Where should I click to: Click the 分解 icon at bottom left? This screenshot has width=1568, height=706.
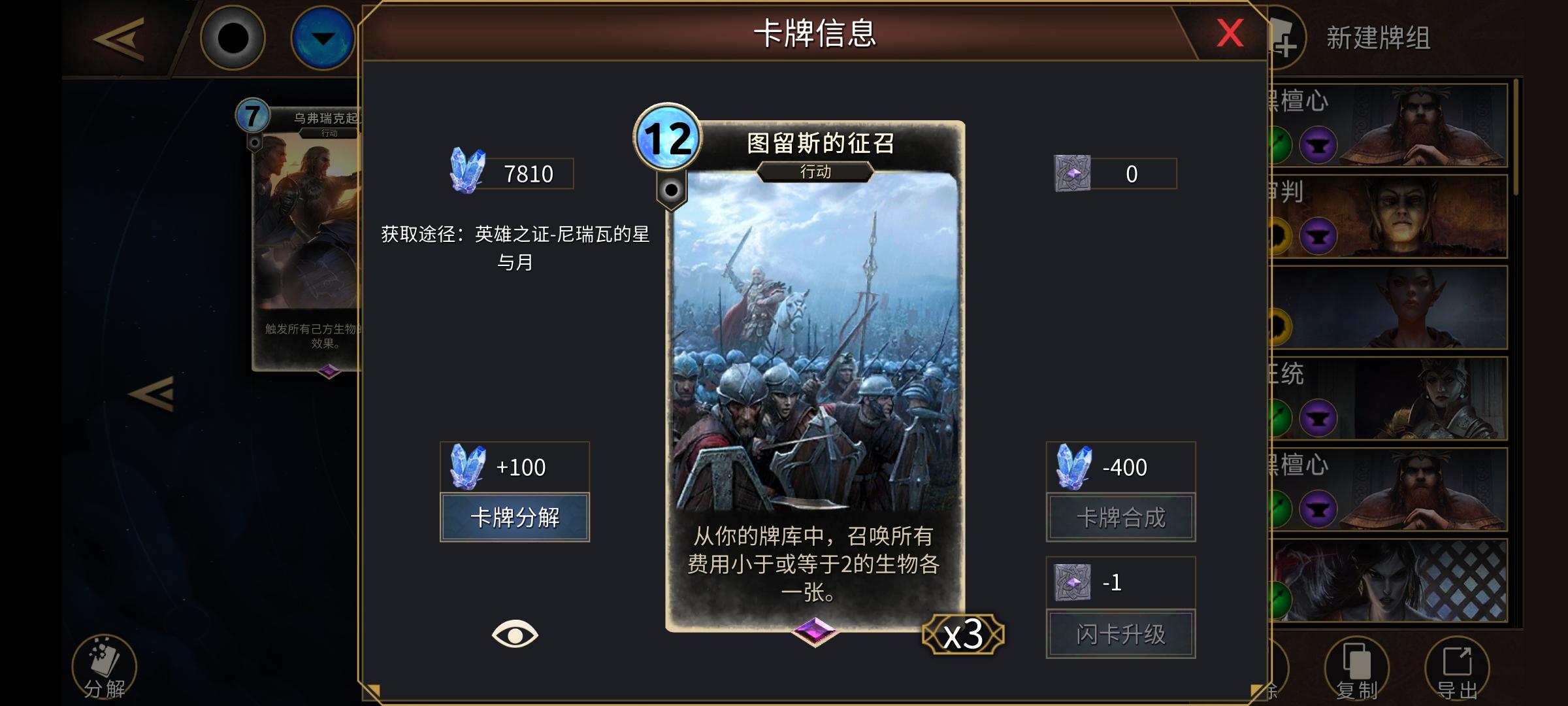tap(105, 668)
